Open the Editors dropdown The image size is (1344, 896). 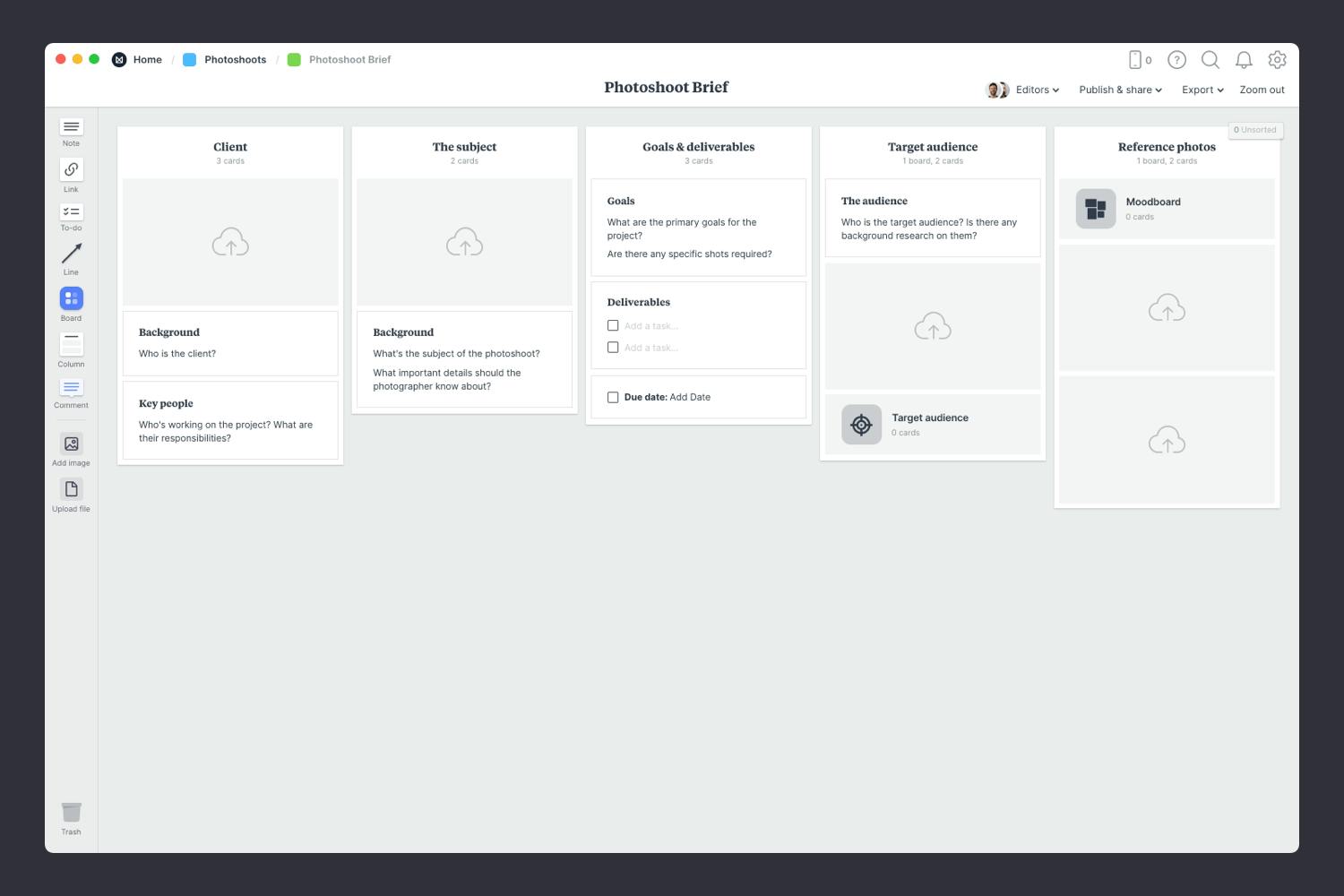tap(1035, 90)
